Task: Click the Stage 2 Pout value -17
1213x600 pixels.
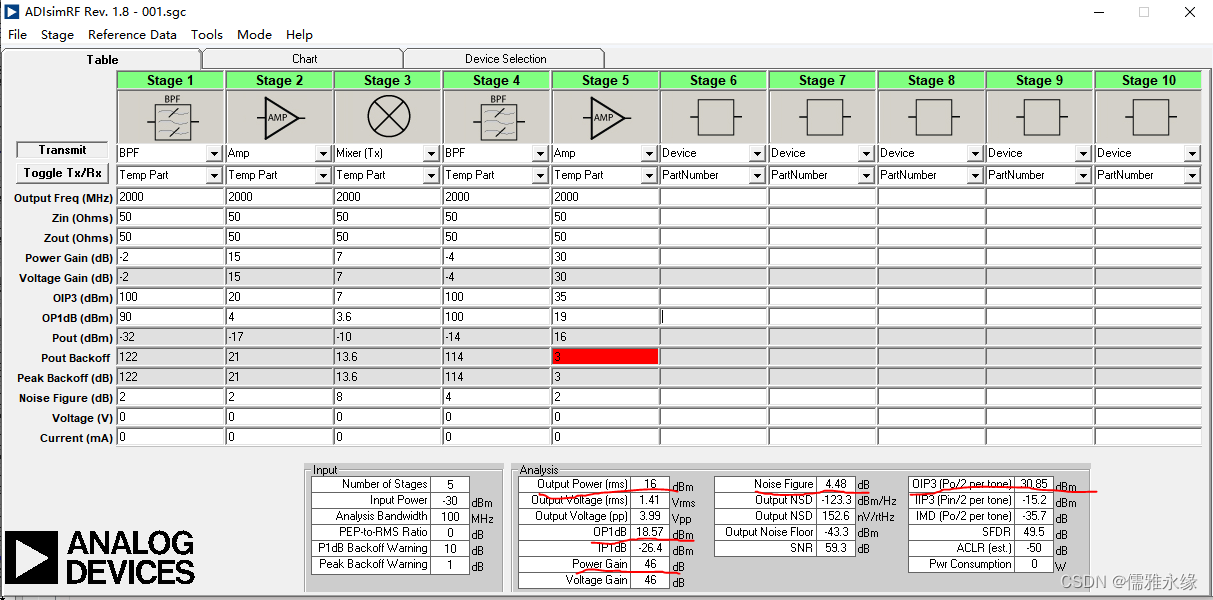Action: 279,337
